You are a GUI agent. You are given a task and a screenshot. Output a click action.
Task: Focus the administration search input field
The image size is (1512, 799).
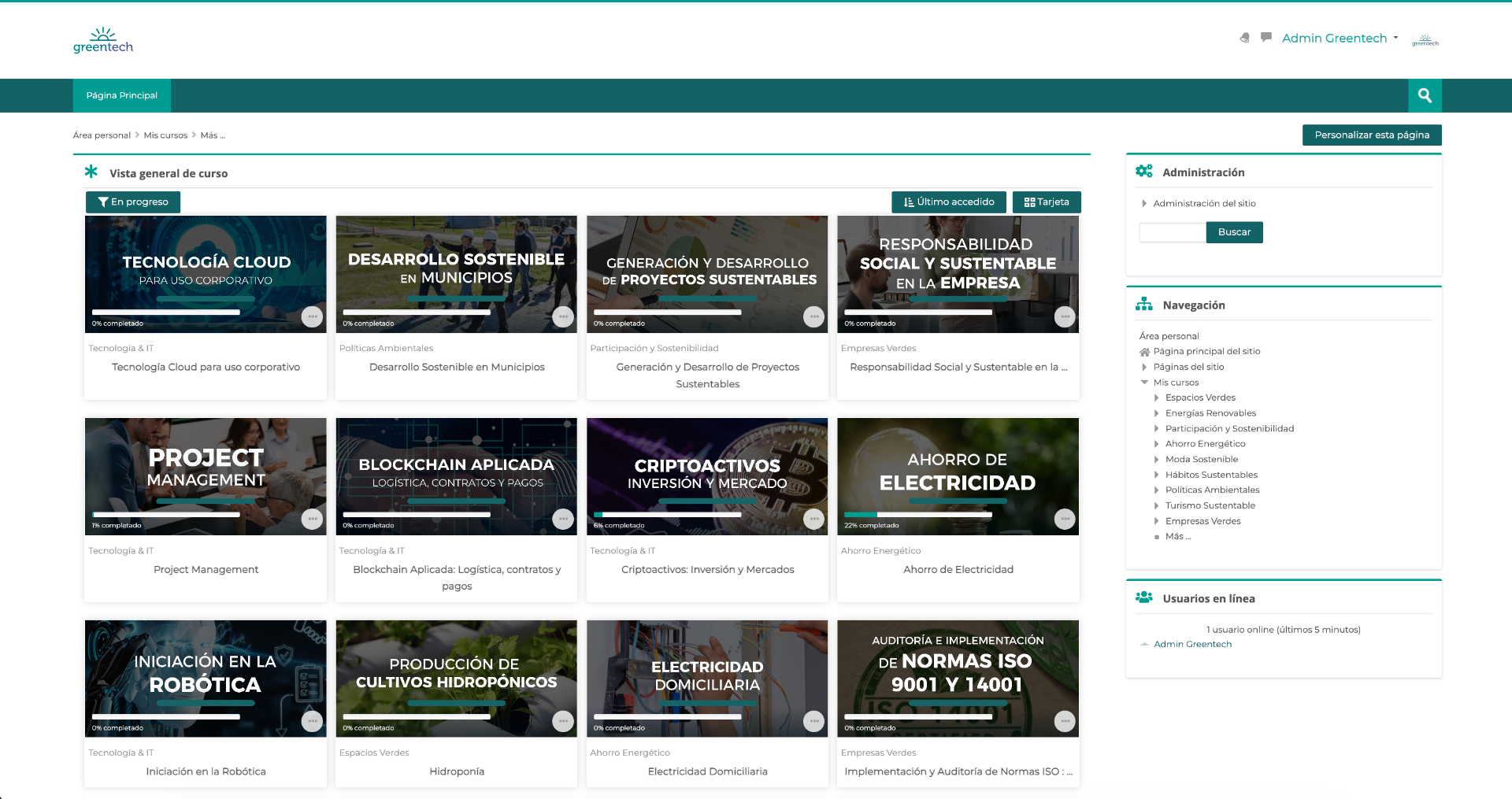click(x=1172, y=232)
